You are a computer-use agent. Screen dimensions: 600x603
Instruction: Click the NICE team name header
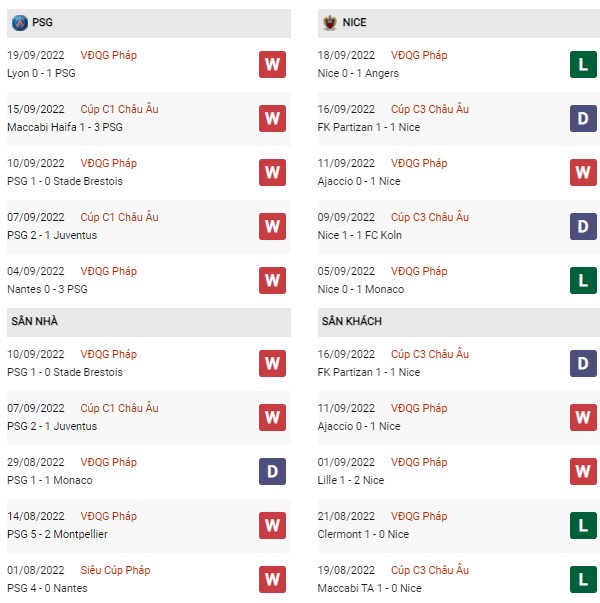click(355, 22)
